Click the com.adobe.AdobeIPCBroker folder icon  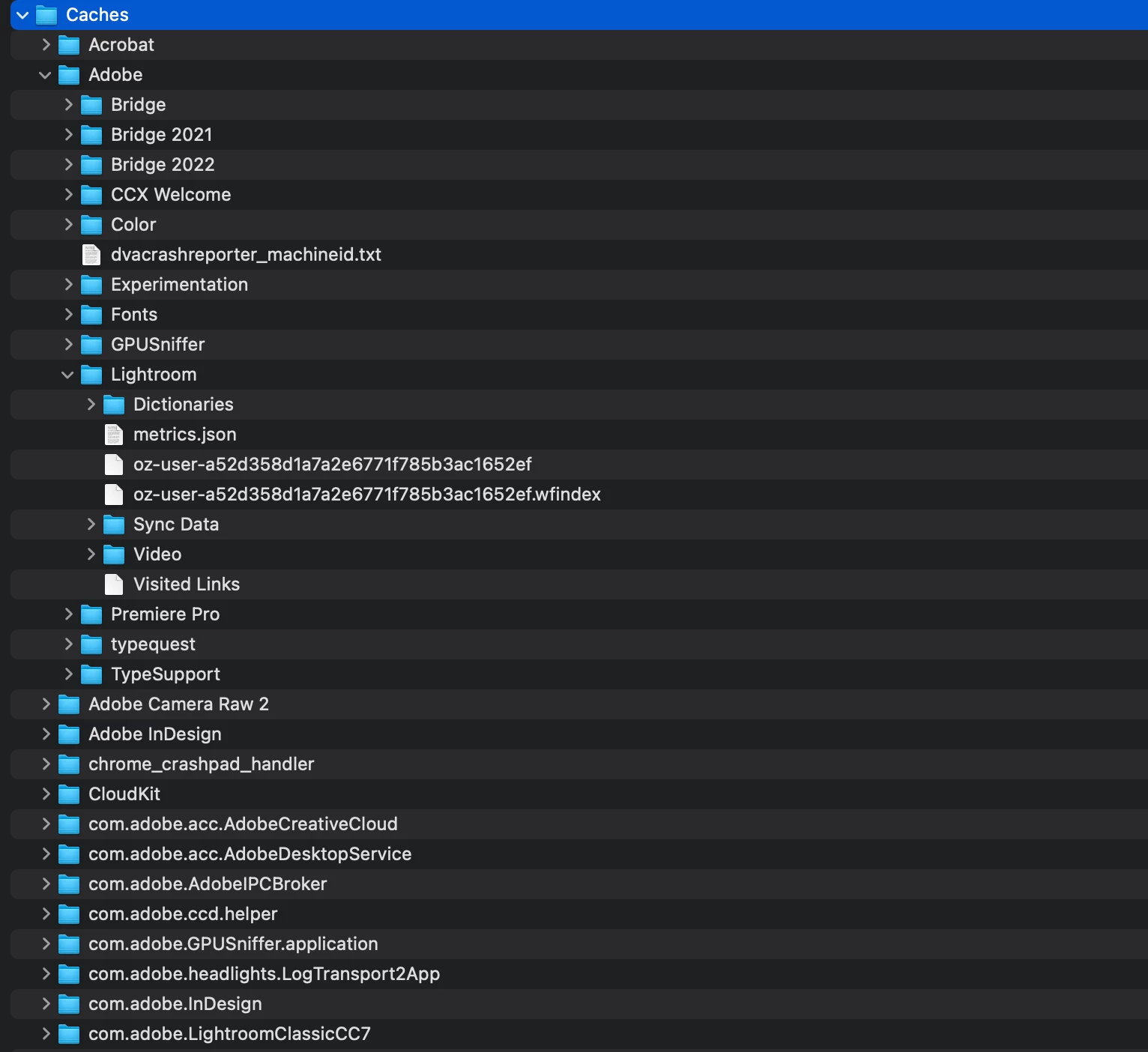[x=69, y=884]
